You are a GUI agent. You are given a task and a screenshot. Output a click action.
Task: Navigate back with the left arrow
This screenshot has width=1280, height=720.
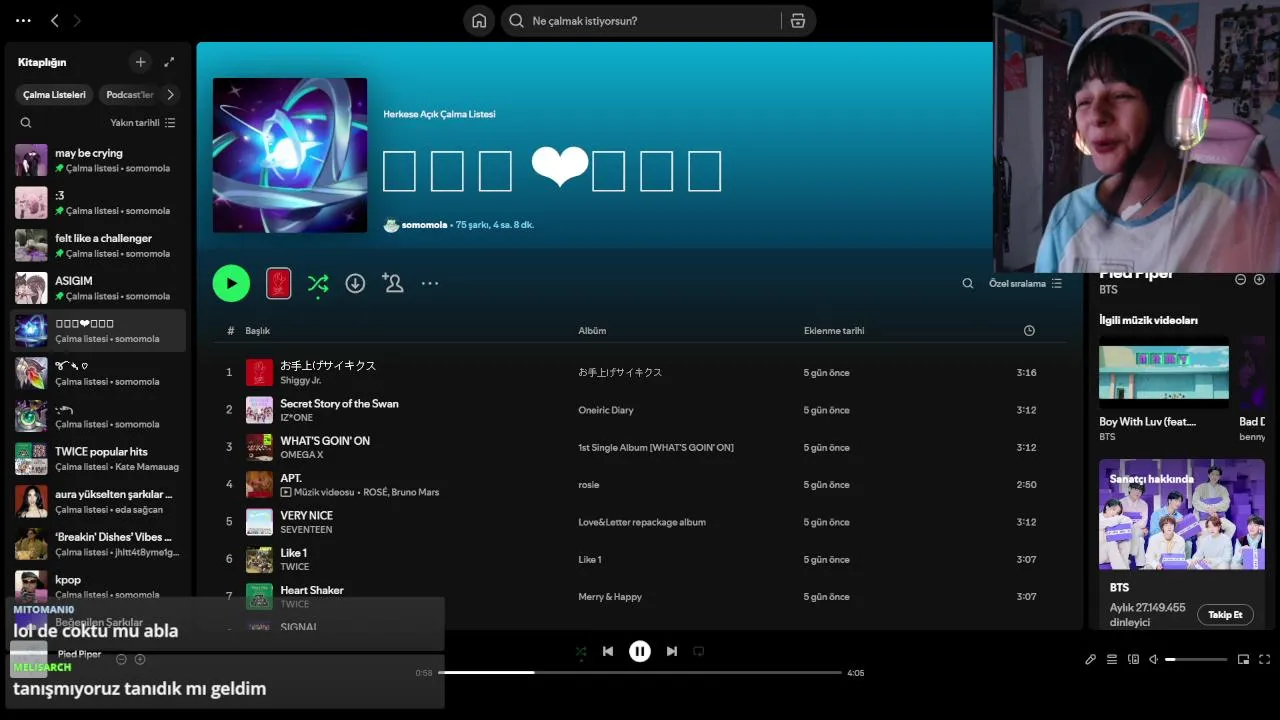pos(55,20)
